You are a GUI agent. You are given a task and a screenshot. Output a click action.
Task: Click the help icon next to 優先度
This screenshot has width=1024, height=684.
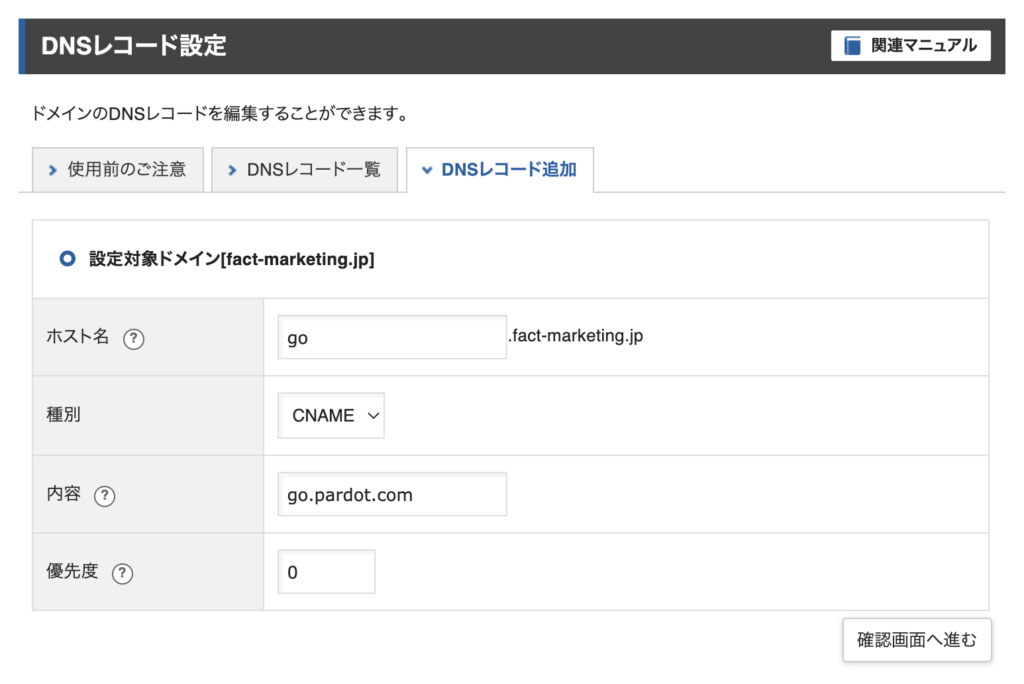coord(122,573)
